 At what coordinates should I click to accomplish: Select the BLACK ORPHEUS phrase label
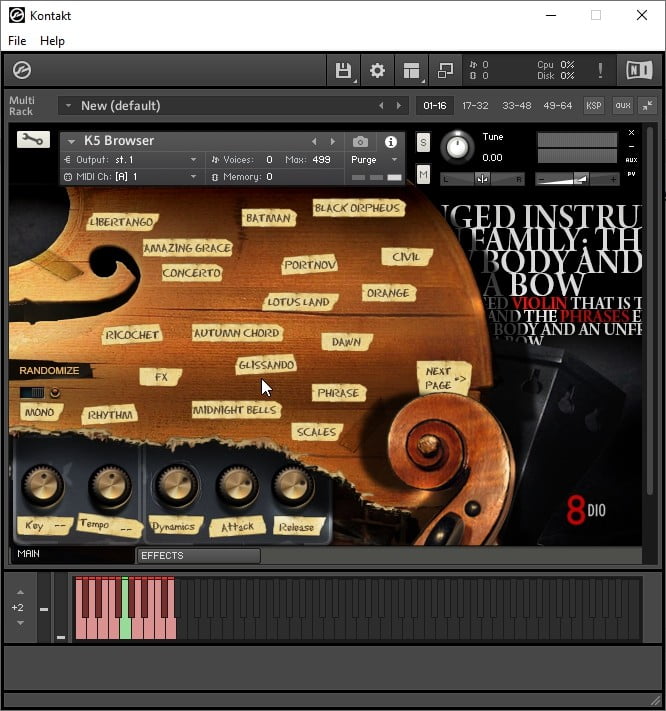point(358,208)
